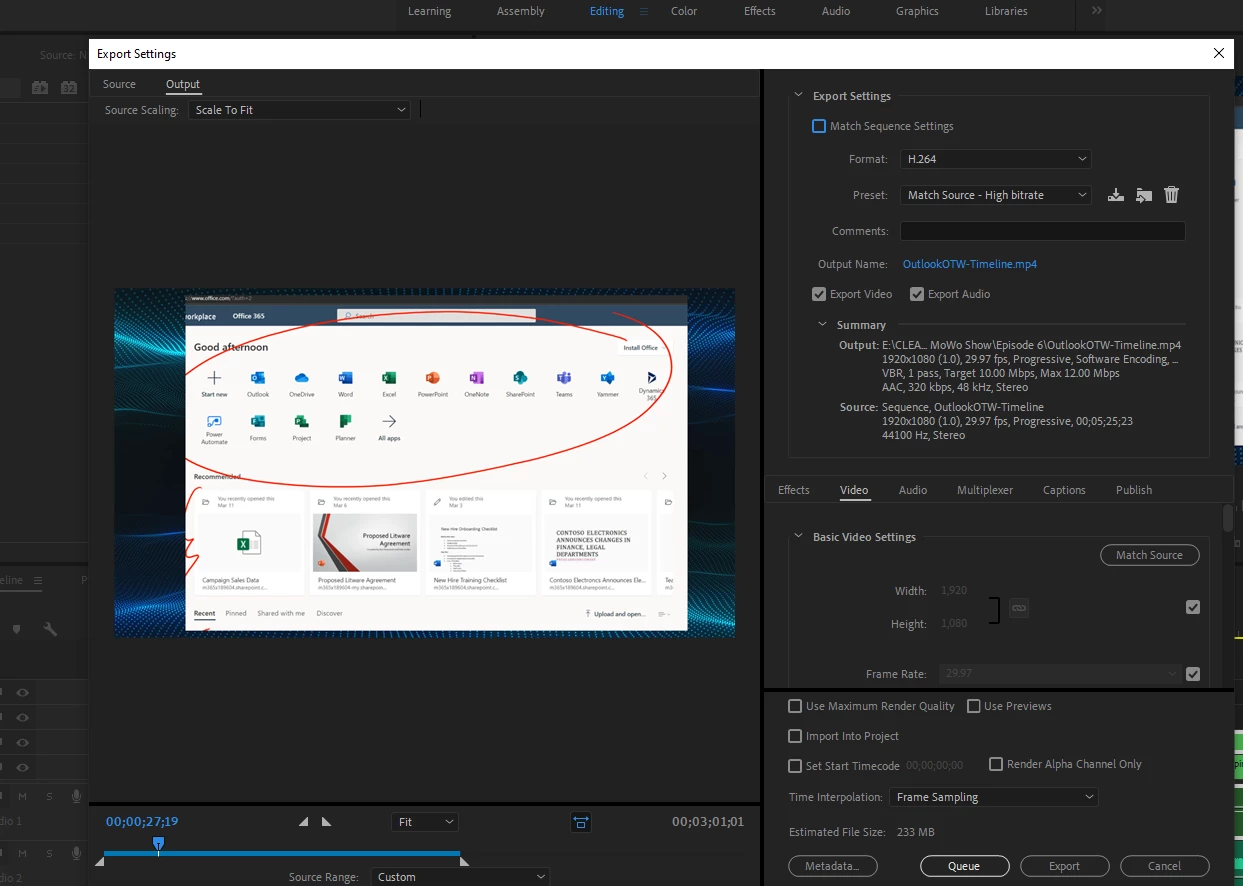Click the Save Preset icon
1243x886 pixels.
1116,195
